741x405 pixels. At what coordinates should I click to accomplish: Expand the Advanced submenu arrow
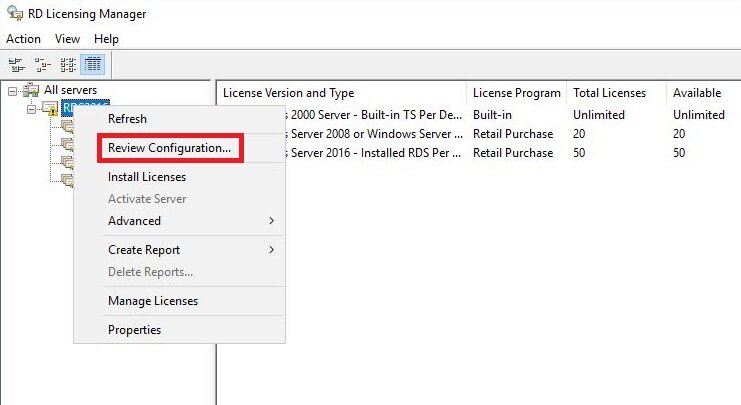(x=271, y=221)
